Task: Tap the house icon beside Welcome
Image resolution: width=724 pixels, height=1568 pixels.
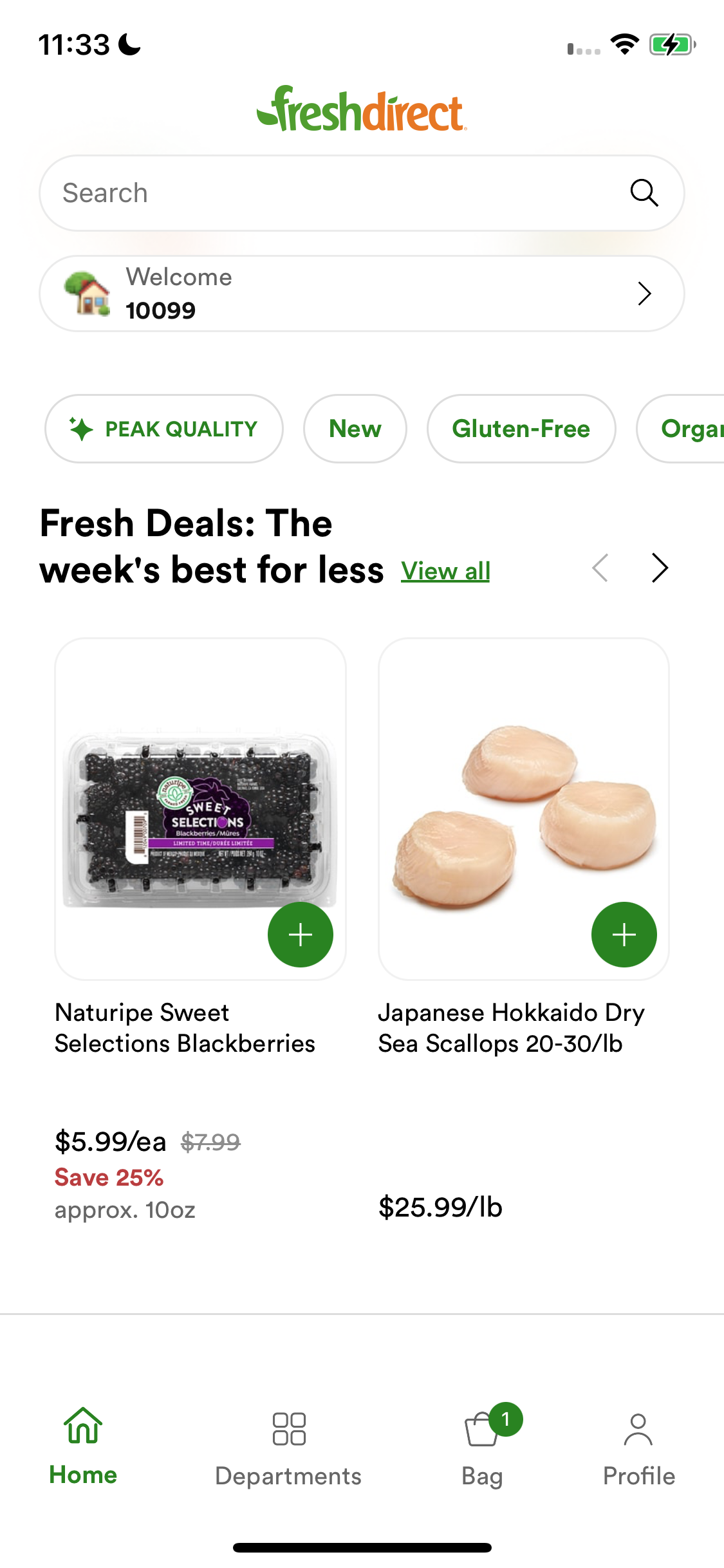Action: coord(87,294)
